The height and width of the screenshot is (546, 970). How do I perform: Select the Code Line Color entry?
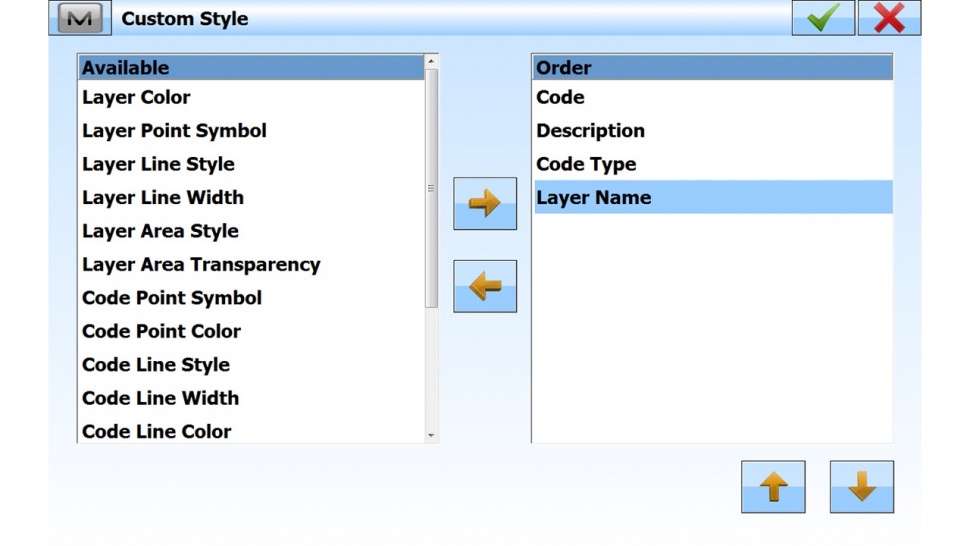click(x=156, y=432)
